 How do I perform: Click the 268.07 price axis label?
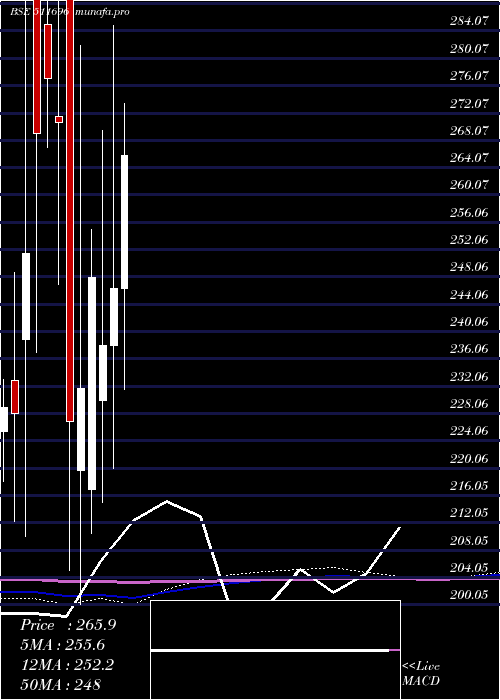[x=469, y=130]
